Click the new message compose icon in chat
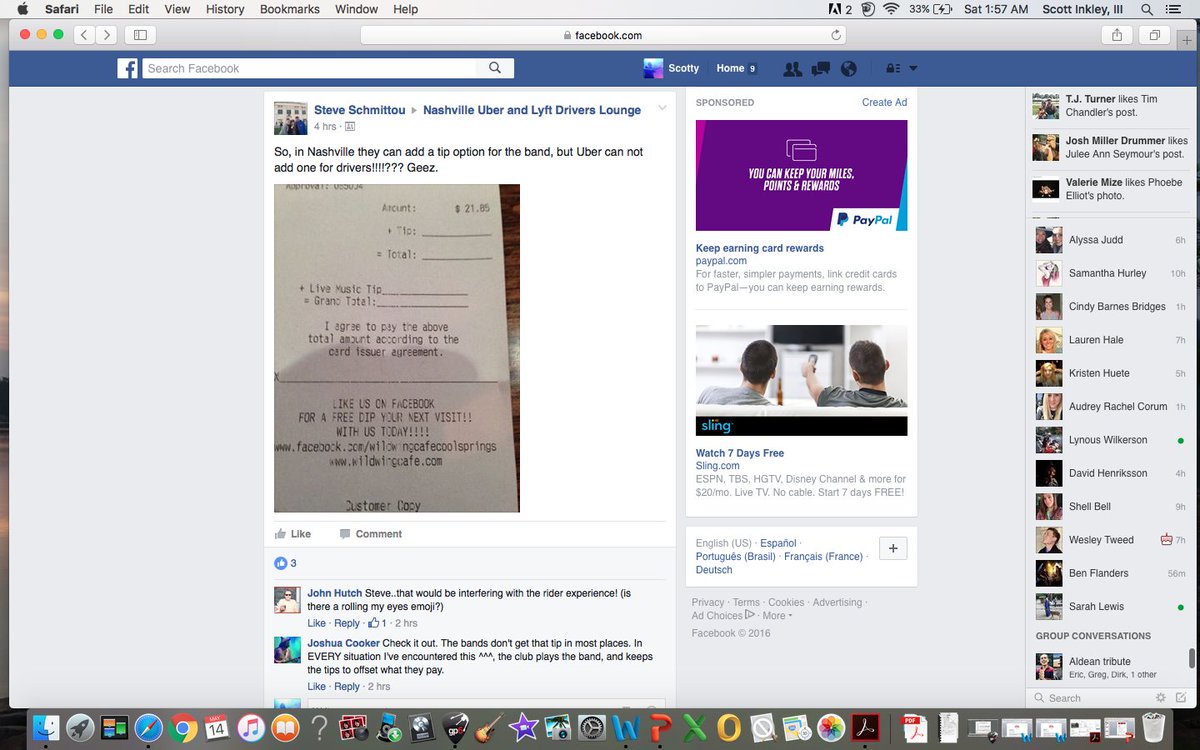Screen dimensions: 1200x750 1179,698
